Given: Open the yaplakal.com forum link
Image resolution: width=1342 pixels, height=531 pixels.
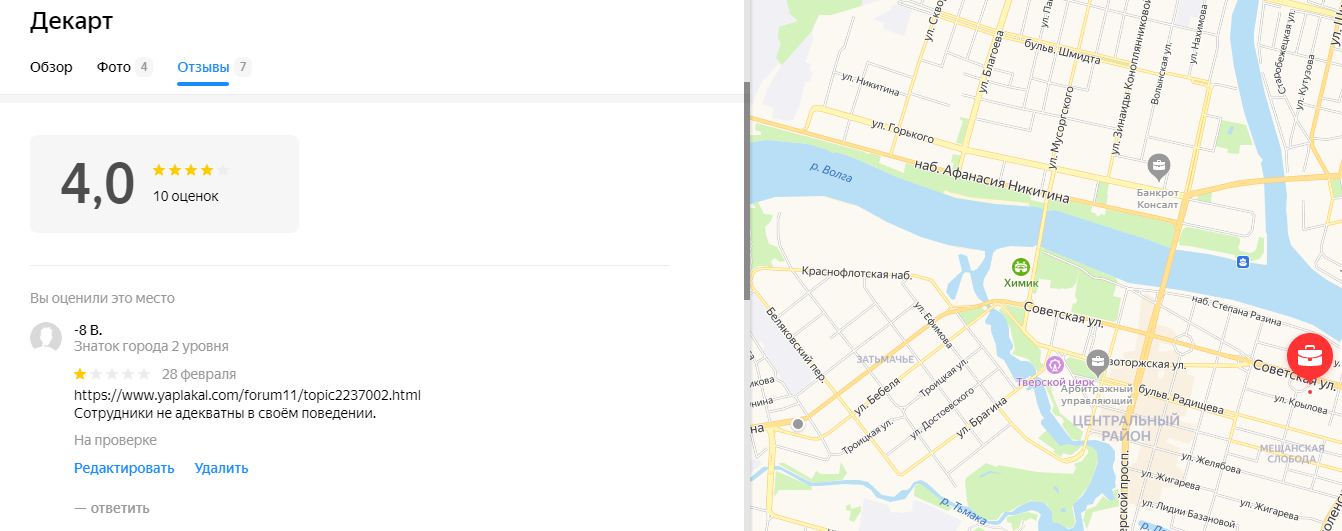Looking at the screenshot, I should click(x=247, y=395).
